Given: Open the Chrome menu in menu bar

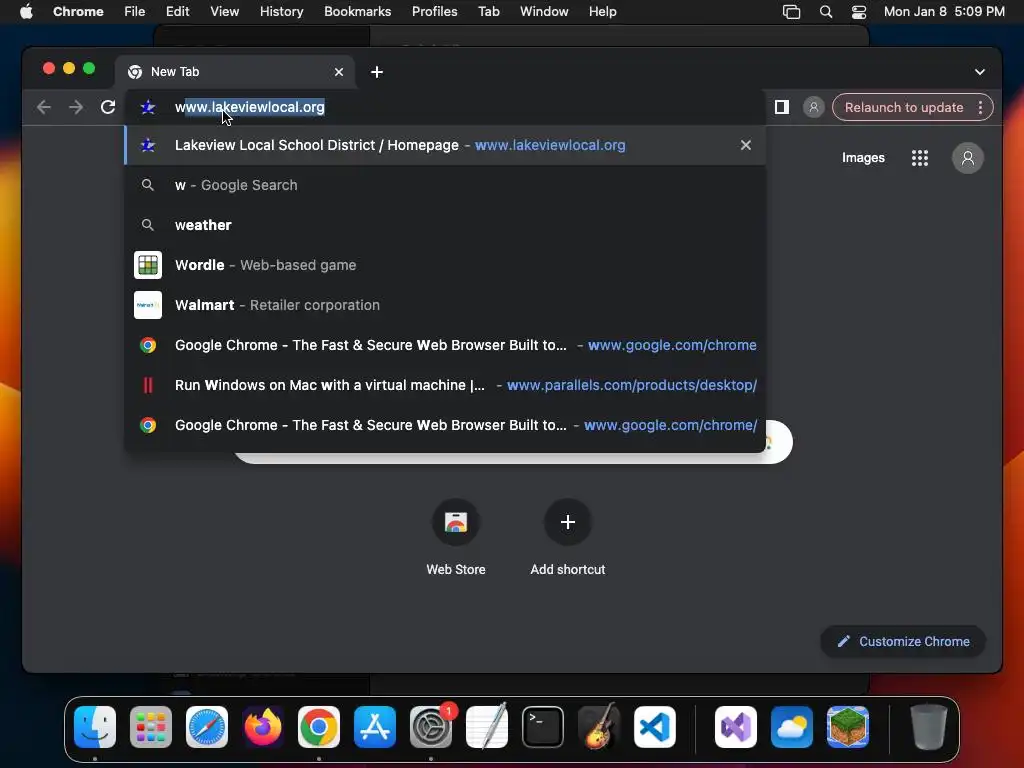Looking at the screenshot, I should click(78, 12).
